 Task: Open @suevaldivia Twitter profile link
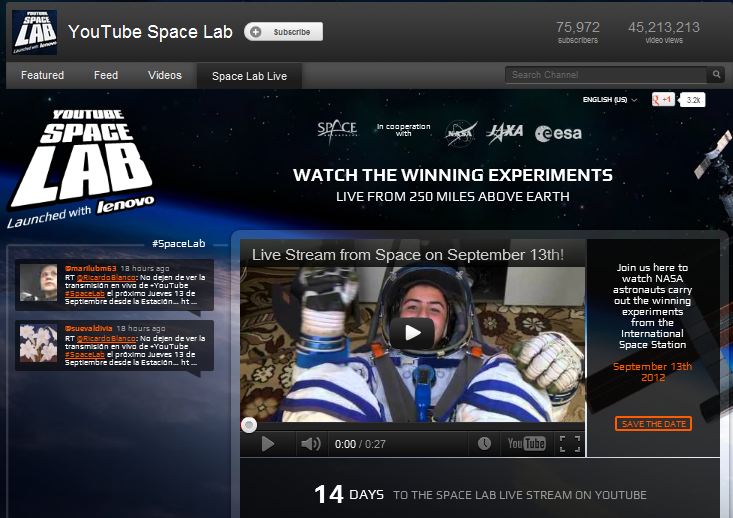89,329
